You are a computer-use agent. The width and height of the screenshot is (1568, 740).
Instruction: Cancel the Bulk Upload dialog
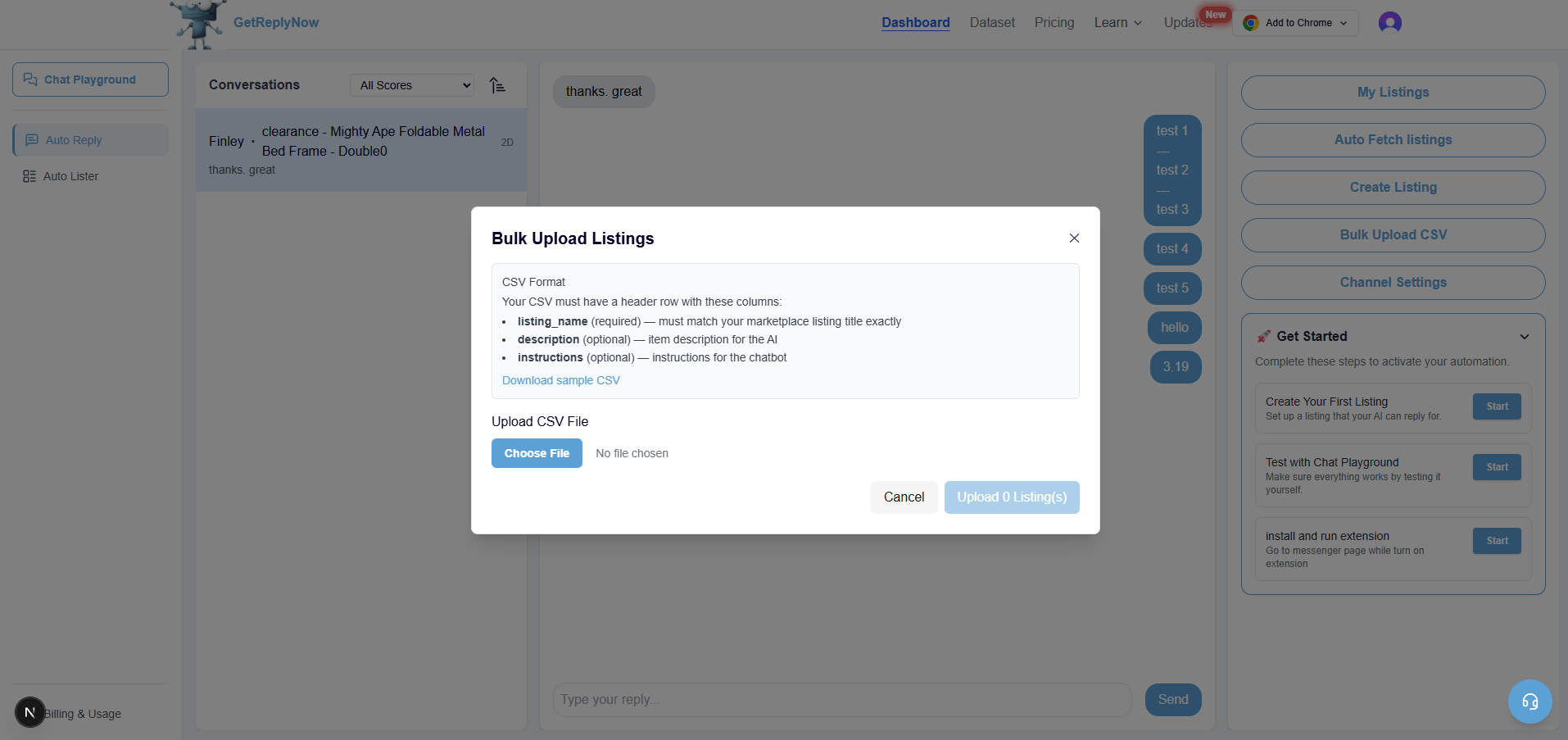(904, 497)
